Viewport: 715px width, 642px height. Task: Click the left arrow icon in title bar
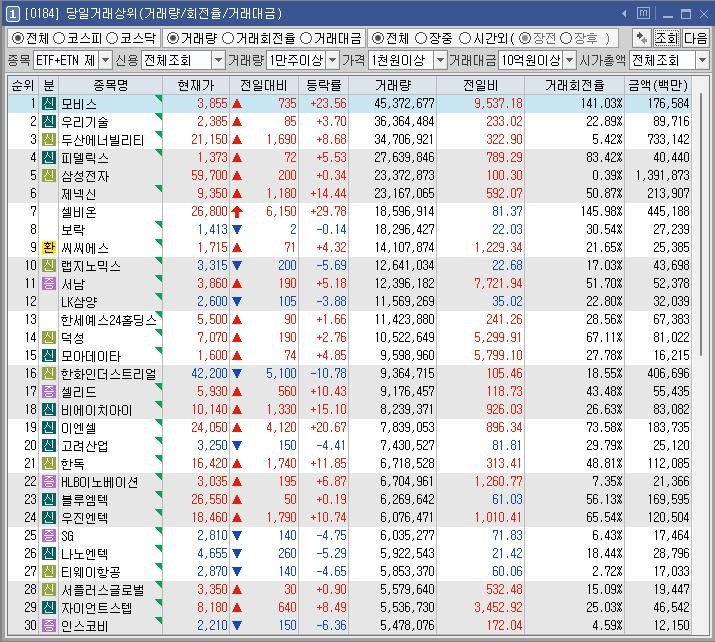coord(624,14)
